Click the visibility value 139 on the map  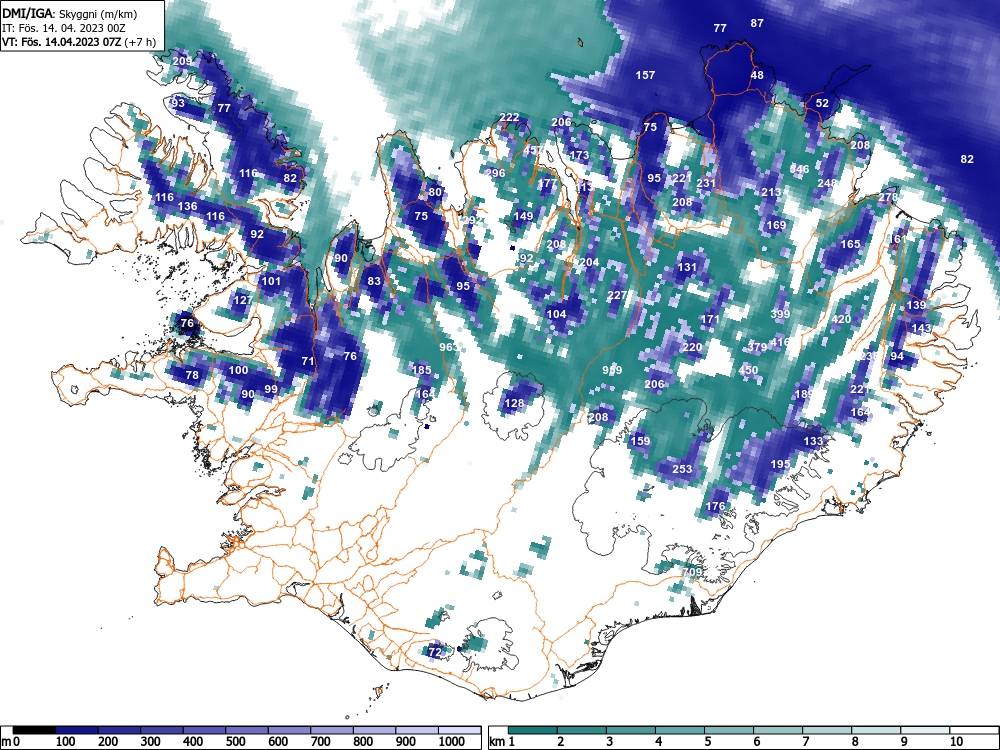point(916,305)
